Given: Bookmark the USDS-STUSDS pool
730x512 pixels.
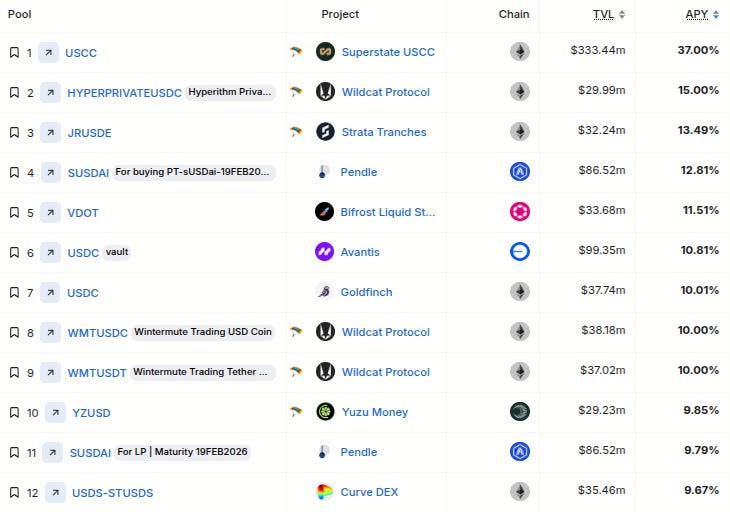Looking at the screenshot, I should pos(14,492).
